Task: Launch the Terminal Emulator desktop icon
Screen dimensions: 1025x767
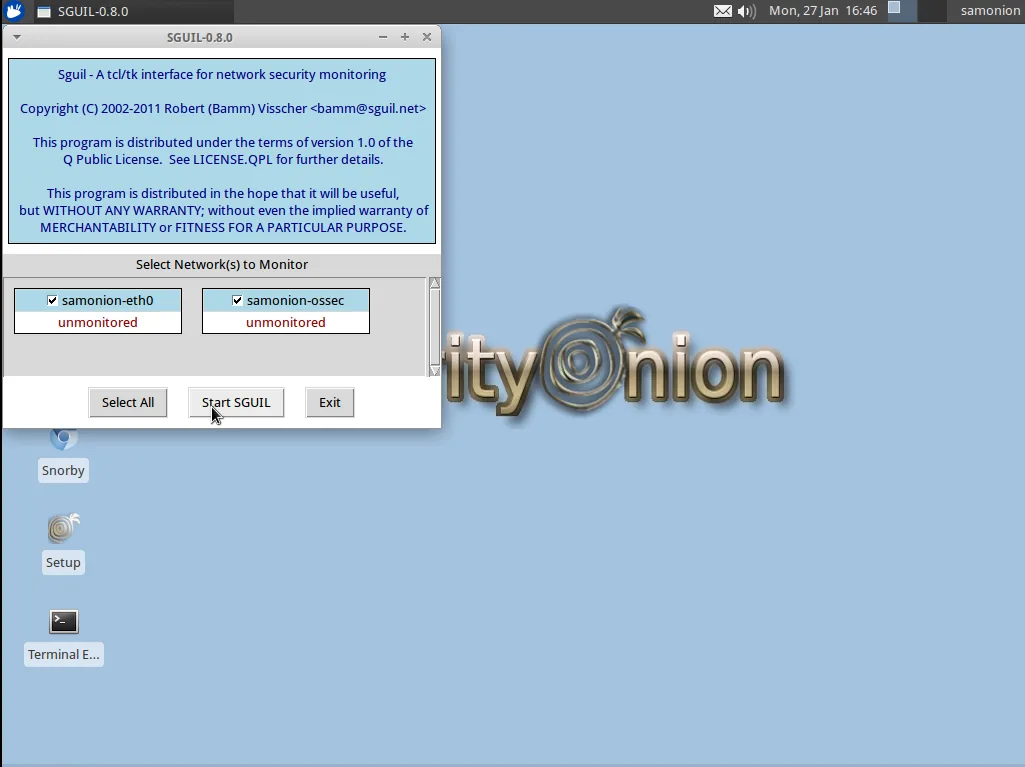Action: (63, 638)
